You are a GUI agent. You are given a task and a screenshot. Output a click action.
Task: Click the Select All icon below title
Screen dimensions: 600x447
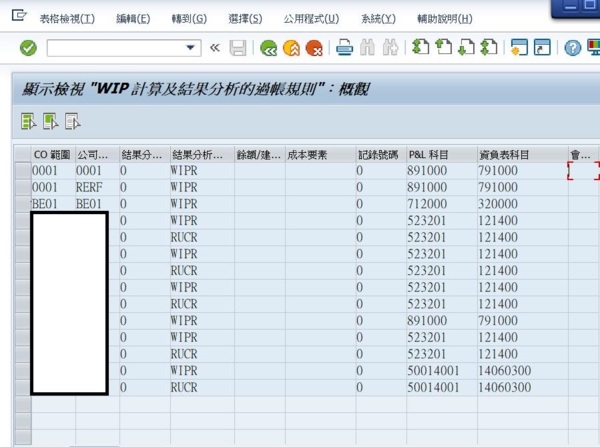28,122
